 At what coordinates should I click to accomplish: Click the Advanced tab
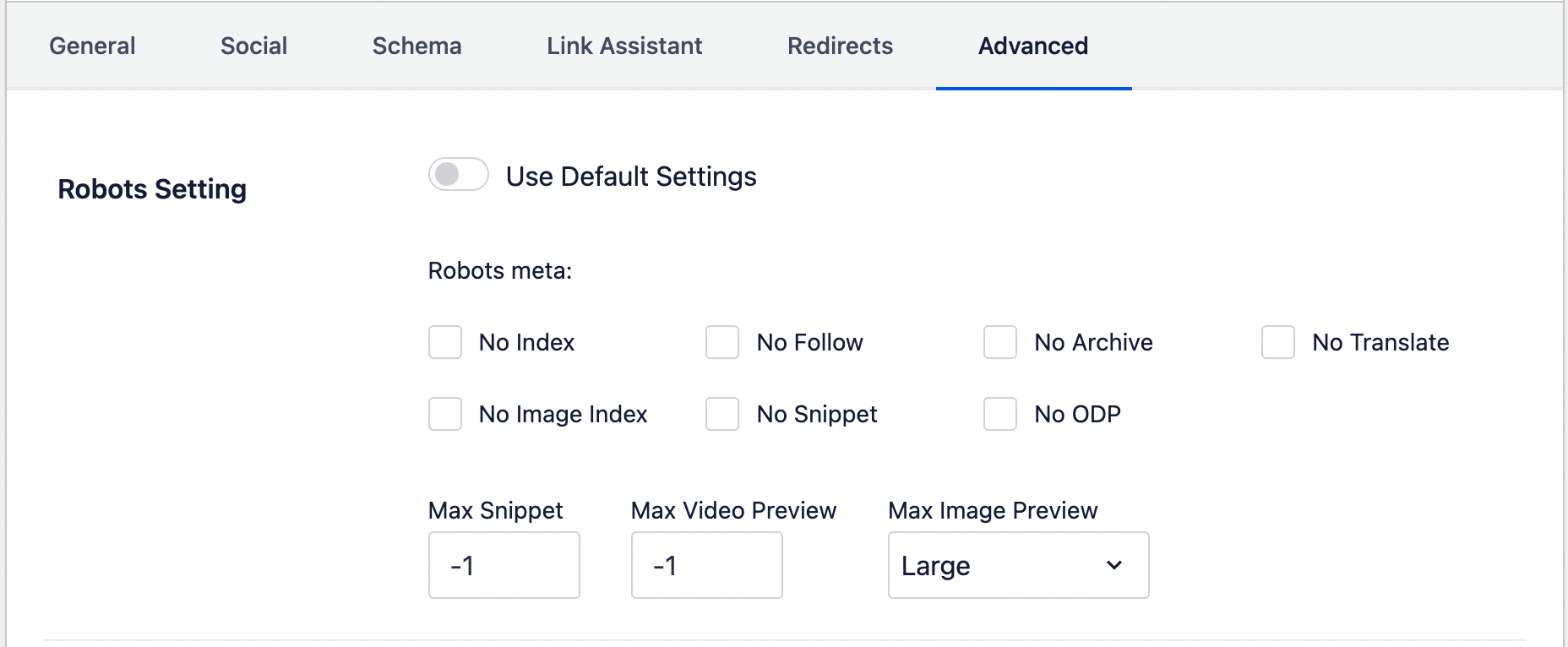point(1032,46)
